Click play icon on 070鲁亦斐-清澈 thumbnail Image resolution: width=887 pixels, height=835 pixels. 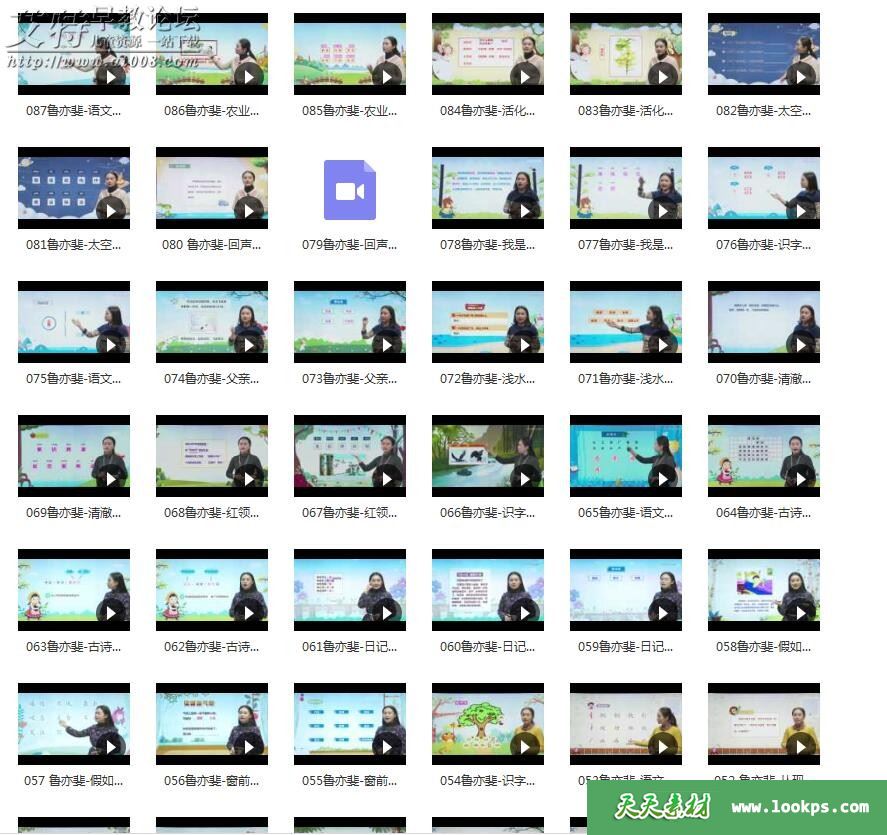point(800,343)
